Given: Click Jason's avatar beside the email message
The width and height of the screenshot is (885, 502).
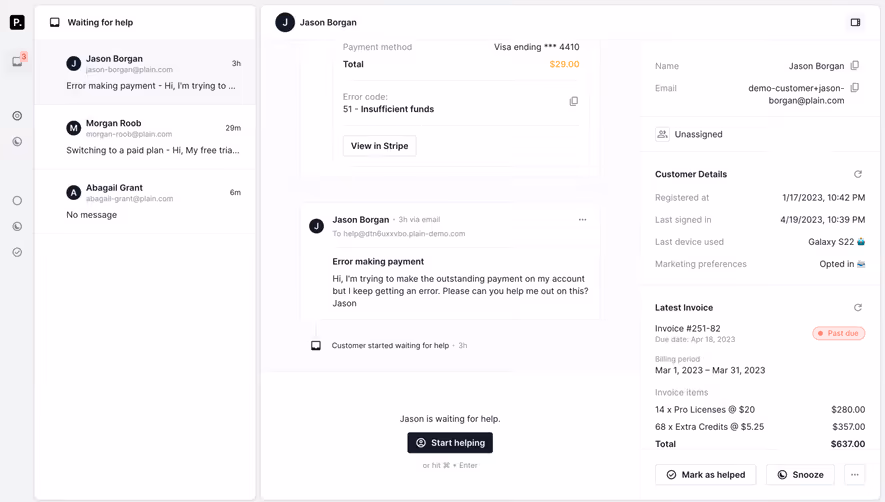Looking at the screenshot, I should (x=316, y=226).
